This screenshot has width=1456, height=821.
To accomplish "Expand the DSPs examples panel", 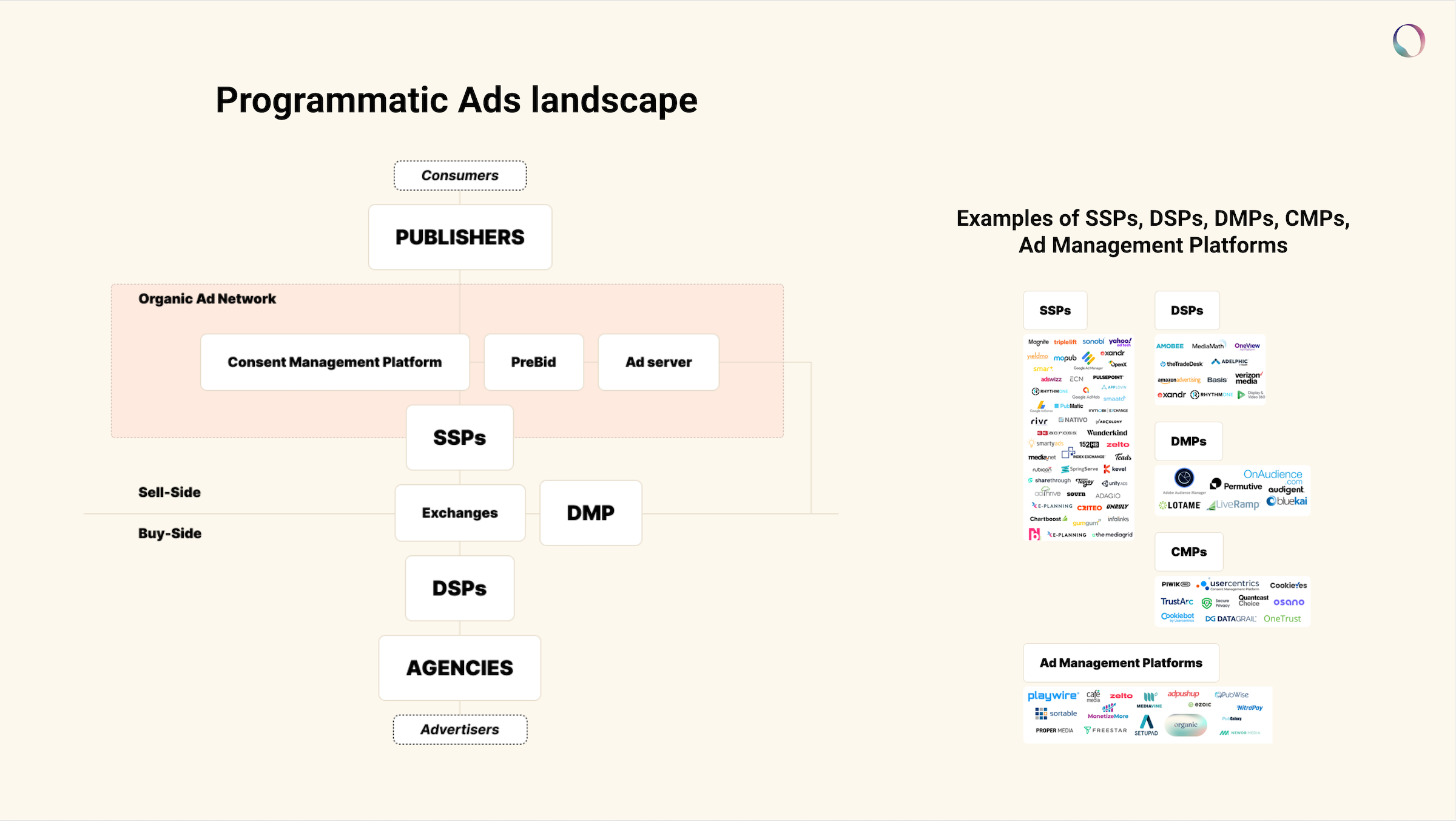I will pos(1186,310).
